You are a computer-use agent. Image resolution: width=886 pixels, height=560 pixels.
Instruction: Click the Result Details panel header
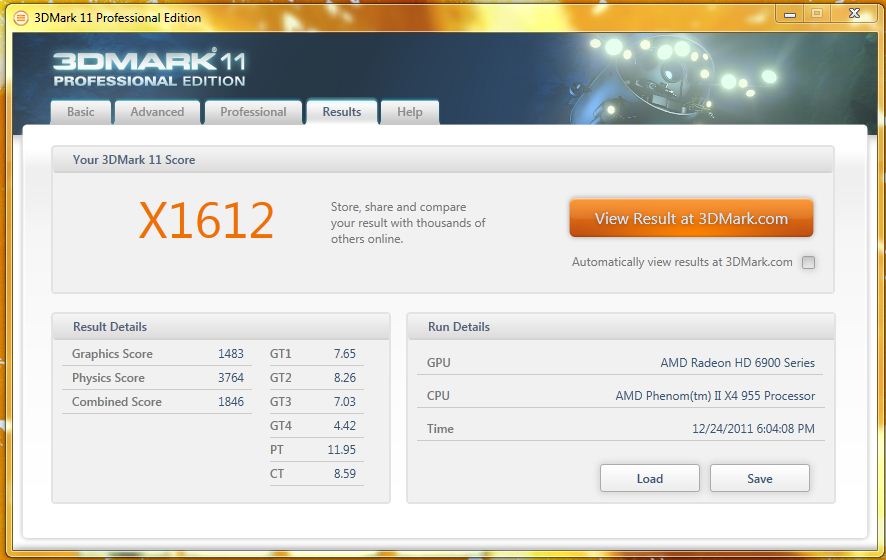[110, 327]
